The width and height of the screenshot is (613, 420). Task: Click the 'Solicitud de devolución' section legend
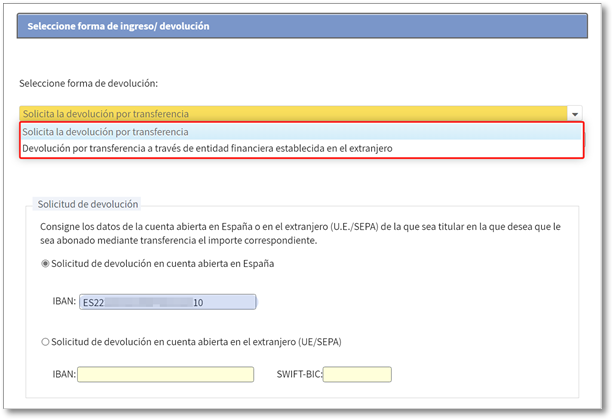[x=87, y=204]
